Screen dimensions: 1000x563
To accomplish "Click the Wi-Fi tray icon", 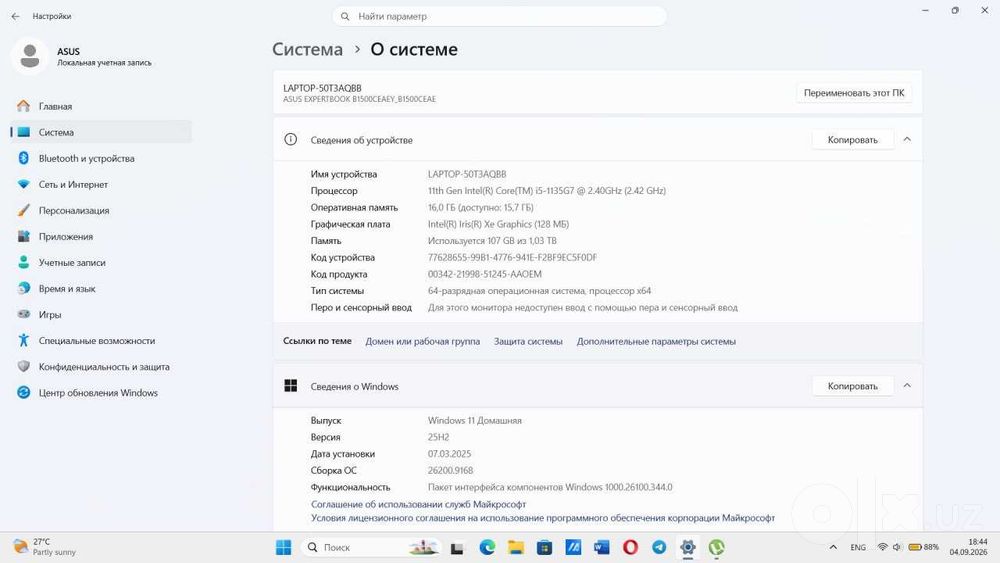I will 883,547.
